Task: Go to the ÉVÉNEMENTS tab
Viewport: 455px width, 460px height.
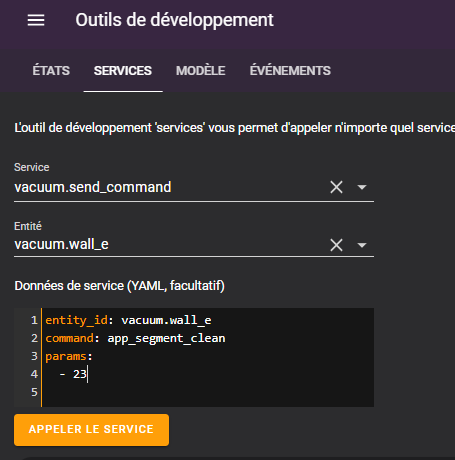Action: tap(290, 71)
